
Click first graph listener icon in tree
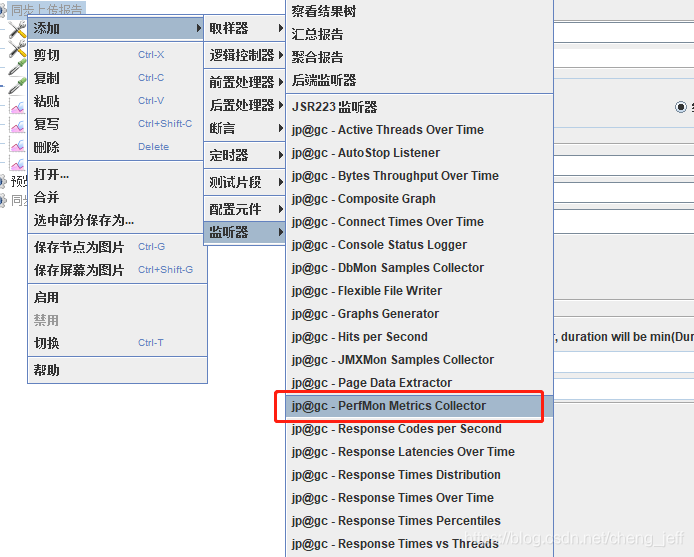point(18,107)
